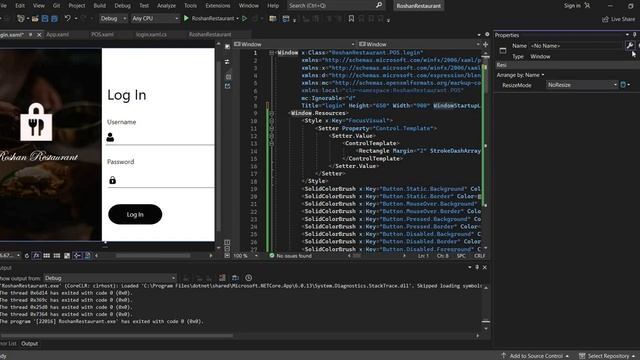Open the View menu

click(x=39, y=6)
